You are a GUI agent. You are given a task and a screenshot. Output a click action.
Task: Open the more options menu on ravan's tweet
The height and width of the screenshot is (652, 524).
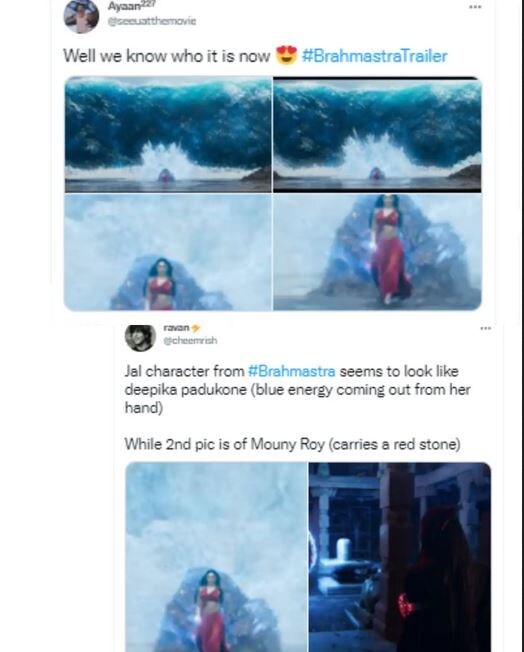point(485,328)
